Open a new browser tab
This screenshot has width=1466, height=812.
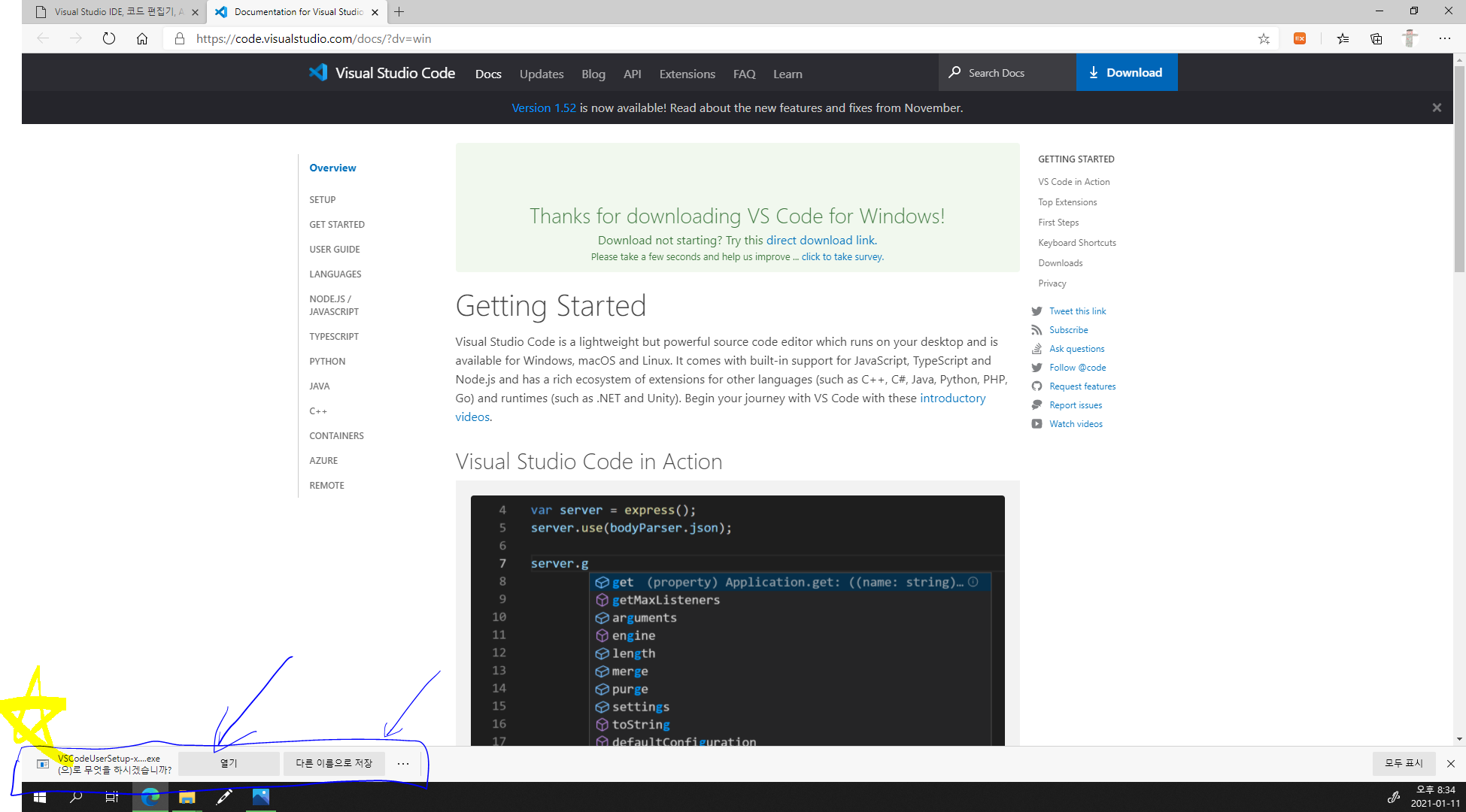(399, 12)
